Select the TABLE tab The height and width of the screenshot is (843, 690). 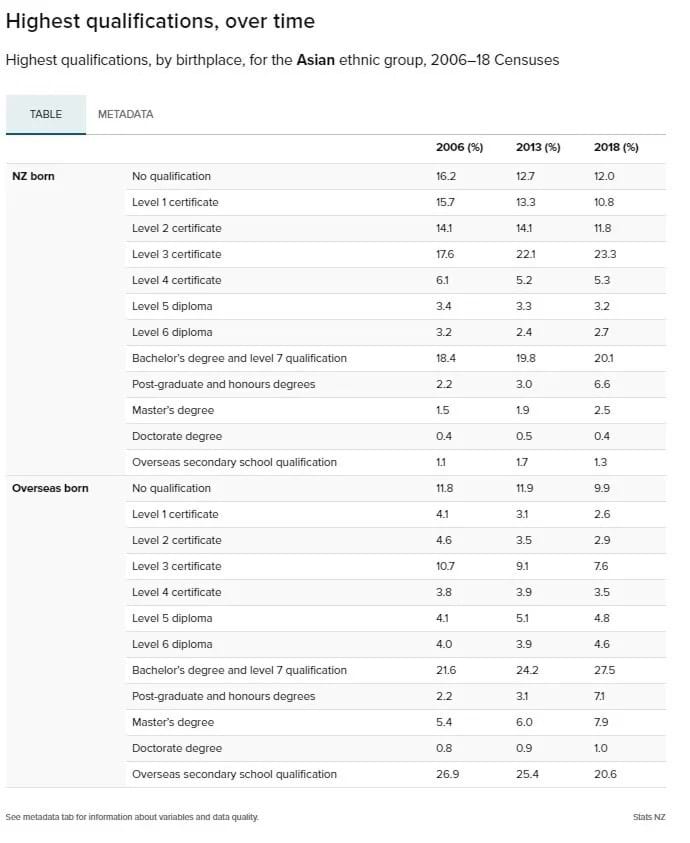coord(46,115)
